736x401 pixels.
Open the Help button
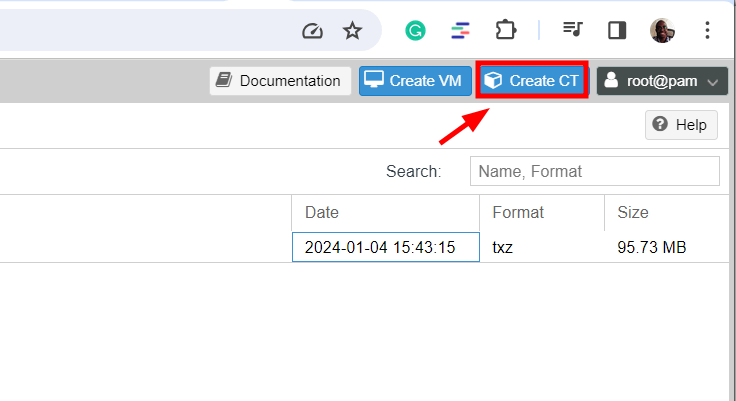(x=681, y=124)
